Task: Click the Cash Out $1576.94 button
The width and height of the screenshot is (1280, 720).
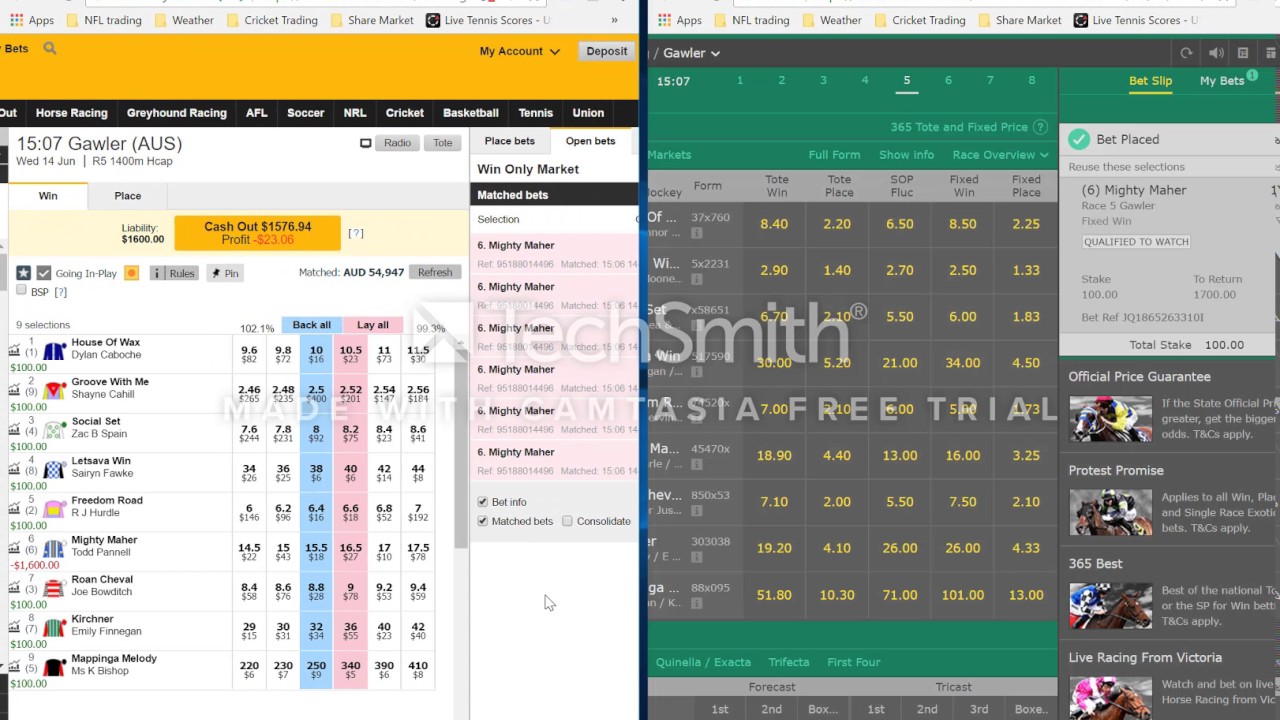Action: (258, 233)
